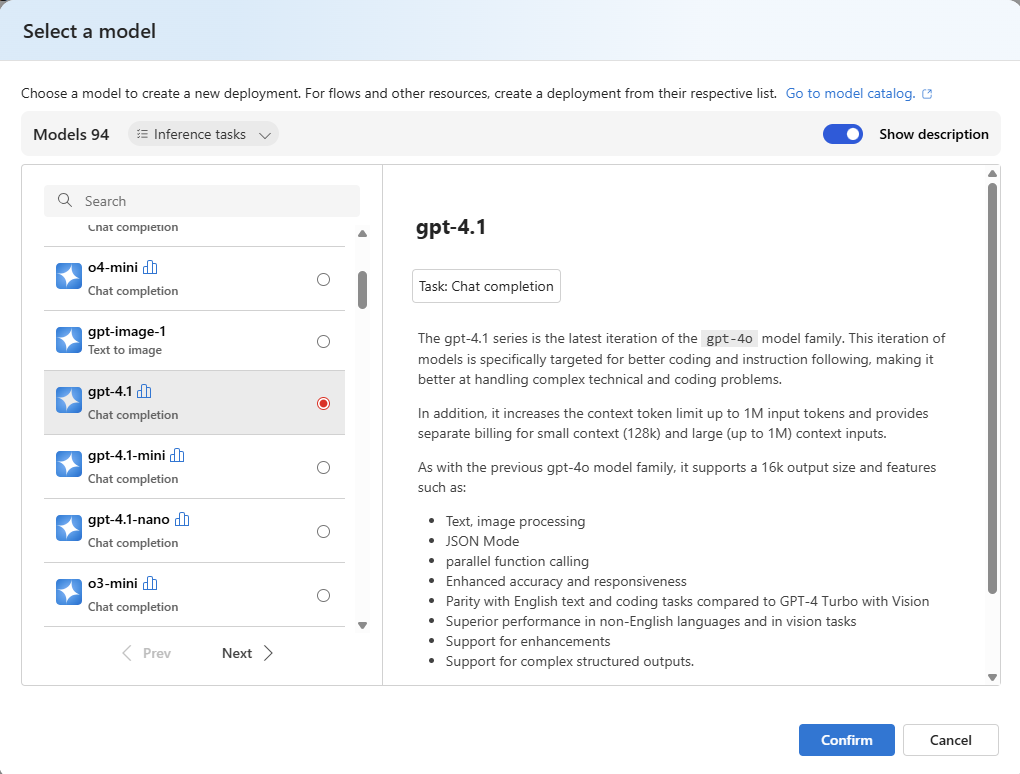Click the benchmark chart icon beside o4-mini
The height and width of the screenshot is (774, 1020).
click(x=150, y=267)
